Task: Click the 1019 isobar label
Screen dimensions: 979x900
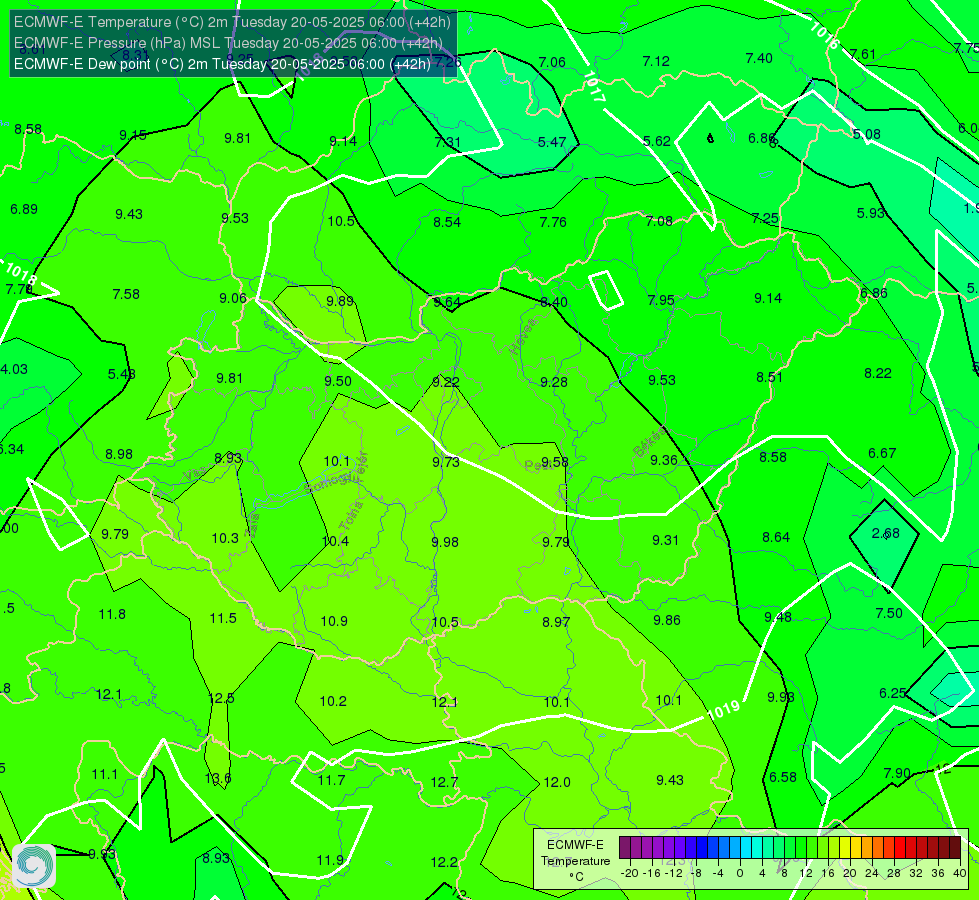Action: click(724, 710)
